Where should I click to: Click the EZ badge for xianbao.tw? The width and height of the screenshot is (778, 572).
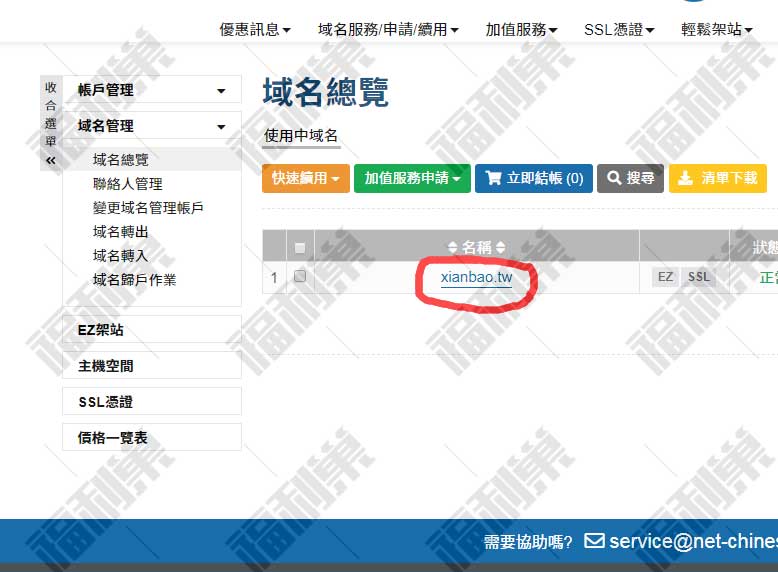coord(664,277)
